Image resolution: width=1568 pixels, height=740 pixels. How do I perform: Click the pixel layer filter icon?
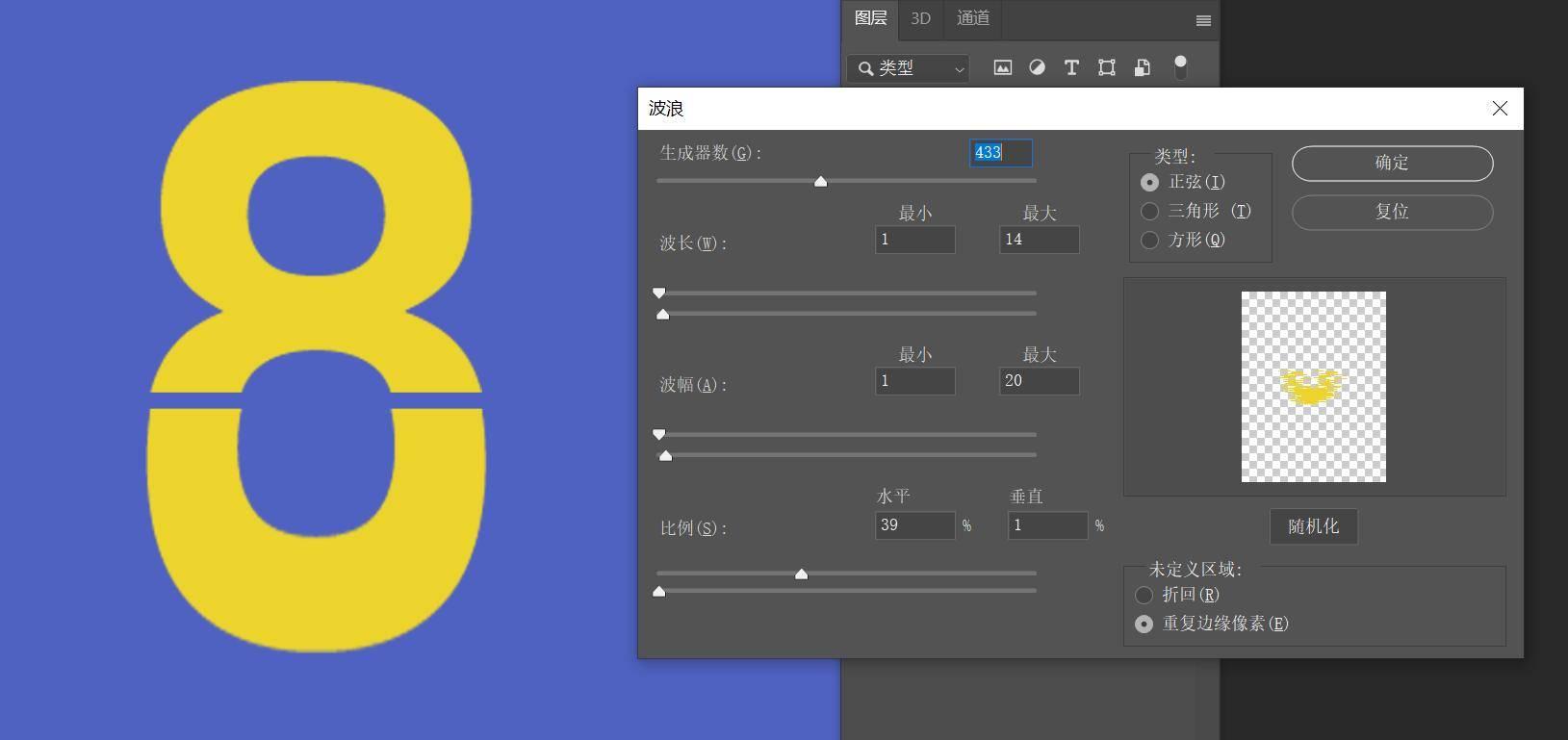click(1002, 67)
